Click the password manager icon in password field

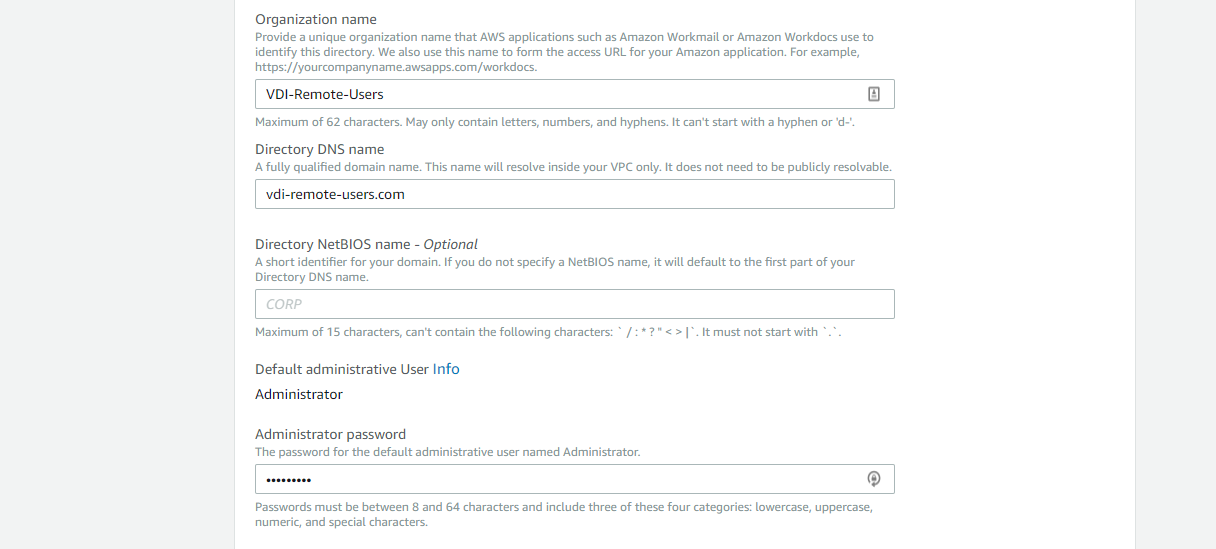tap(873, 479)
